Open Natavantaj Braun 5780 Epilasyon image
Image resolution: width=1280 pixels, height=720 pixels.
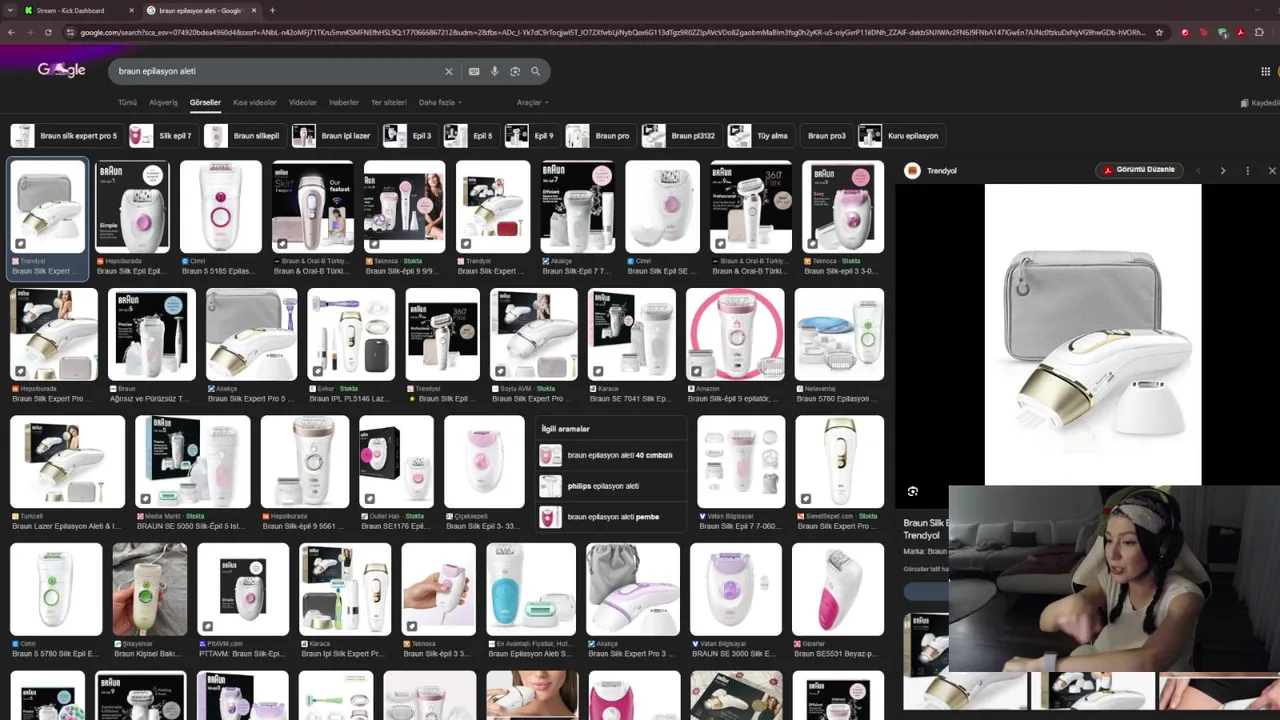tap(839, 335)
